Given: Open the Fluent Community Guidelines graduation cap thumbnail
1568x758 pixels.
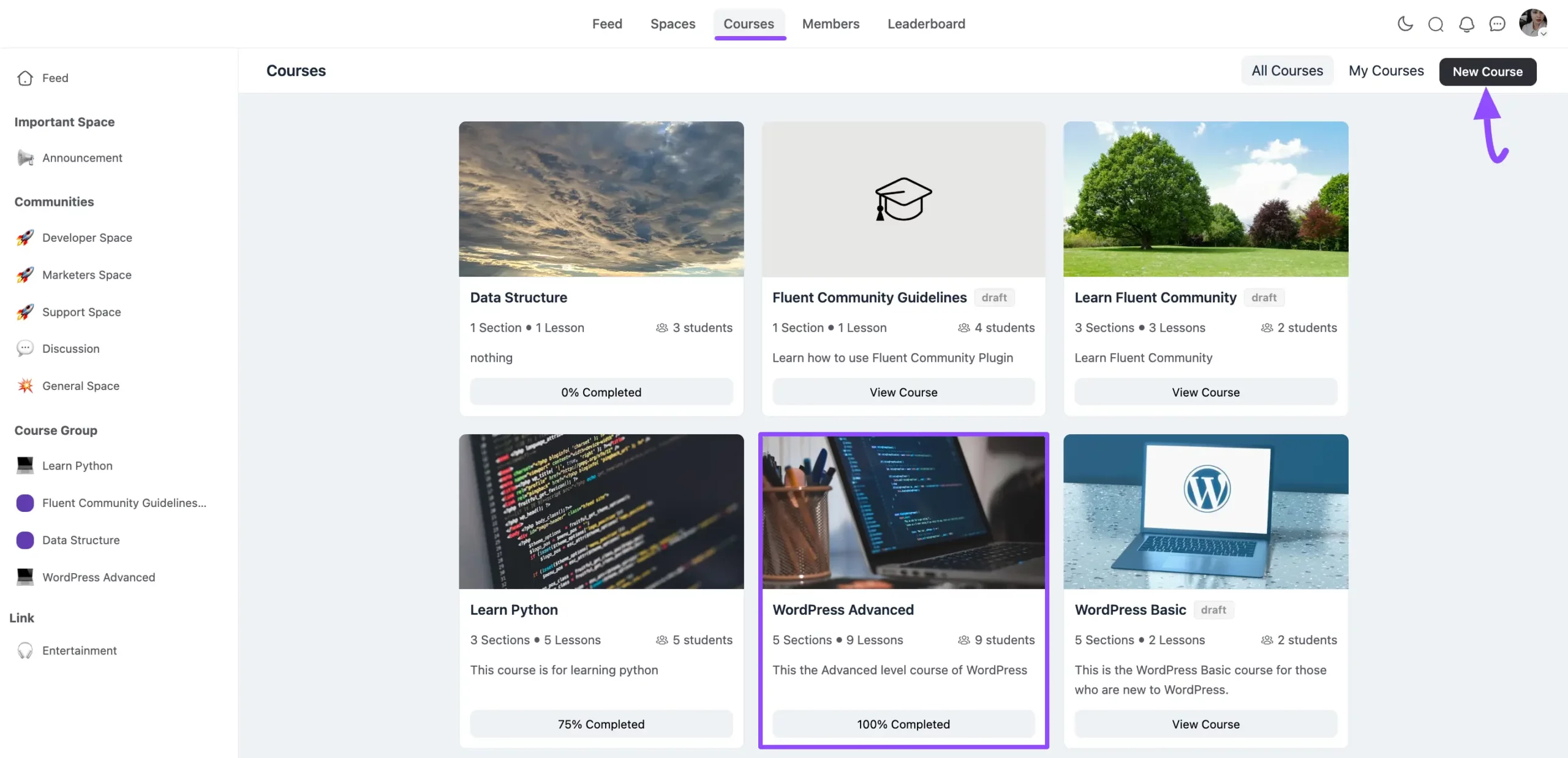Looking at the screenshot, I should pyautogui.click(x=903, y=199).
